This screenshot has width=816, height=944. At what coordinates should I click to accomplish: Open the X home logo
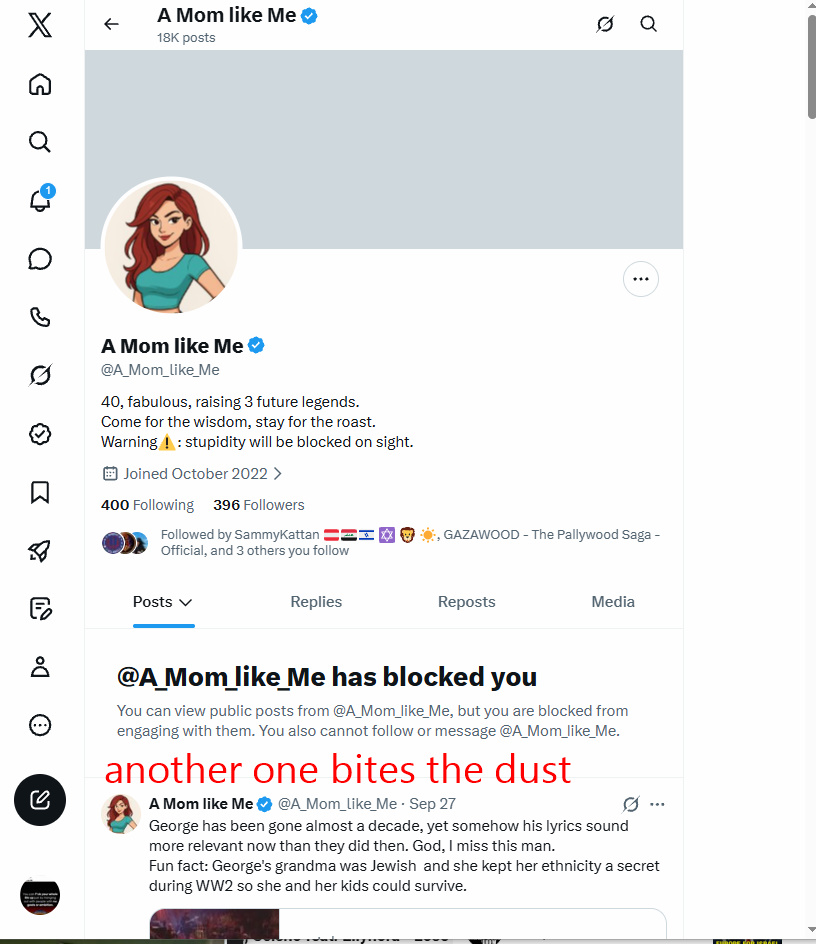pos(40,25)
